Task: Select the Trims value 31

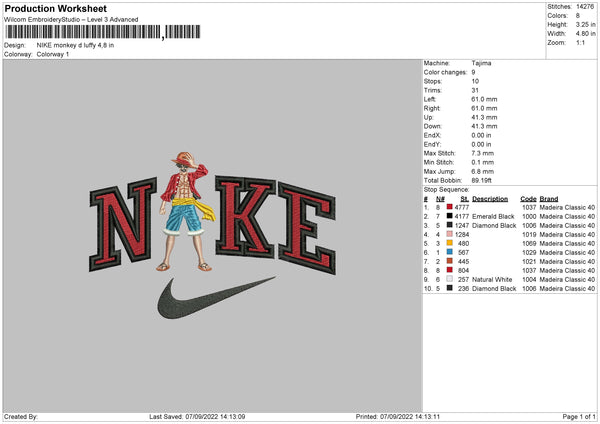Action: tap(475, 90)
